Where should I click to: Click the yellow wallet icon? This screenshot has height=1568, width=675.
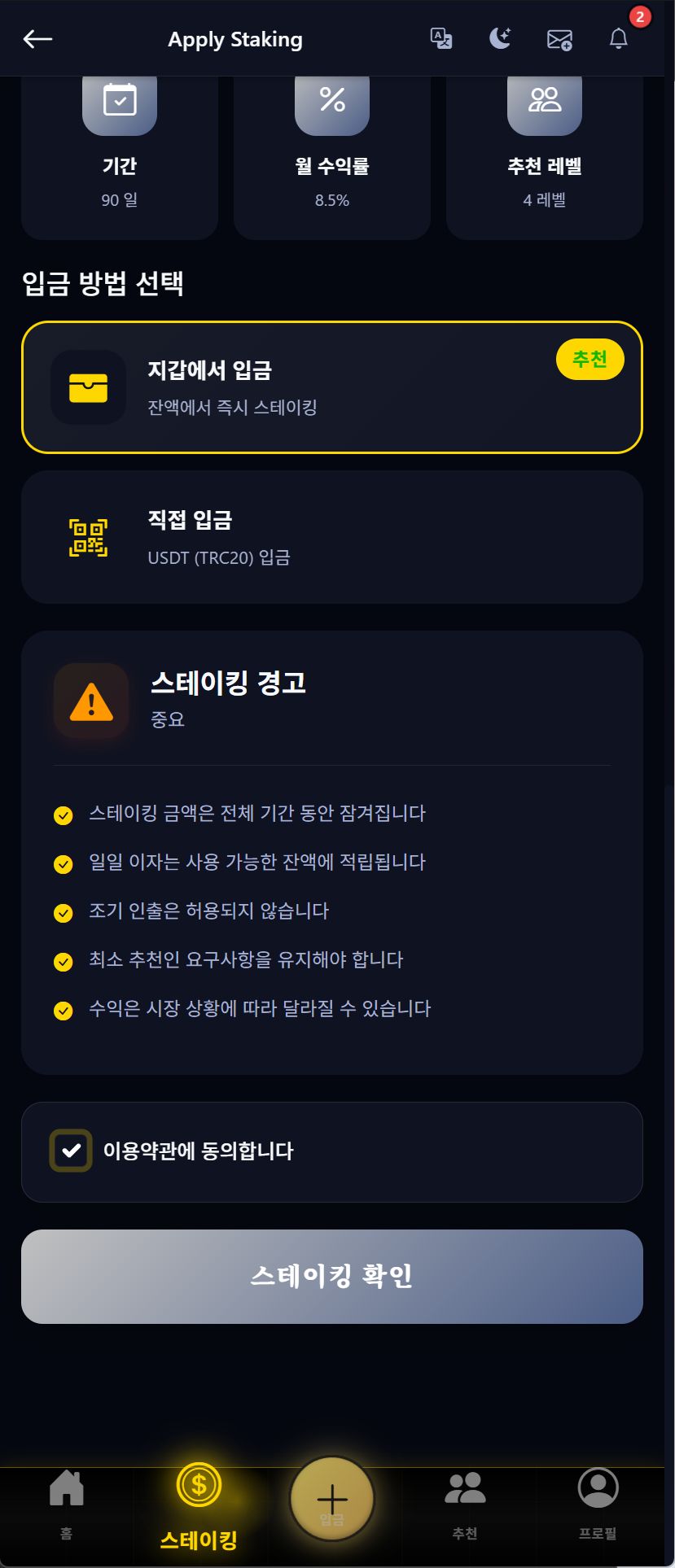pos(89,387)
